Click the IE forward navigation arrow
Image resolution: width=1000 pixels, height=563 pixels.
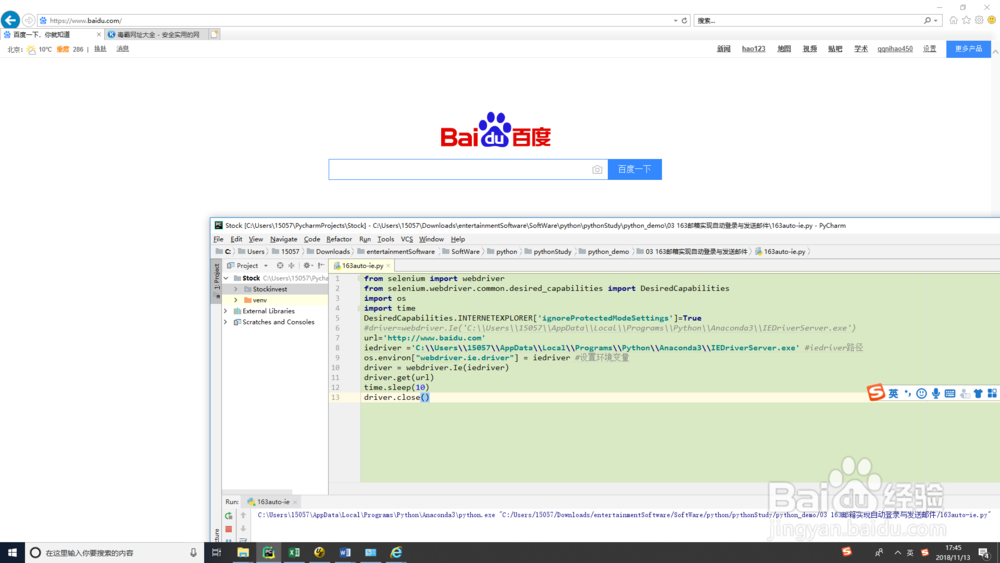pyautogui.click(x=29, y=20)
